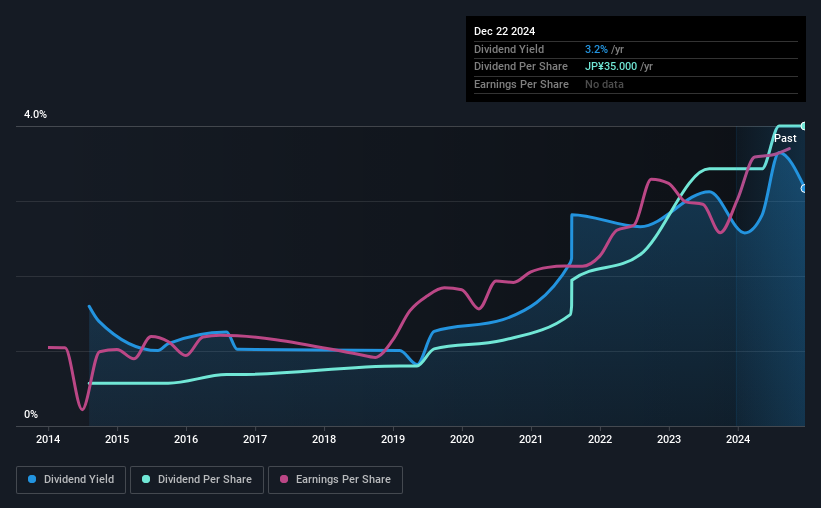Click the 2024 x-axis label

tap(738, 439)
